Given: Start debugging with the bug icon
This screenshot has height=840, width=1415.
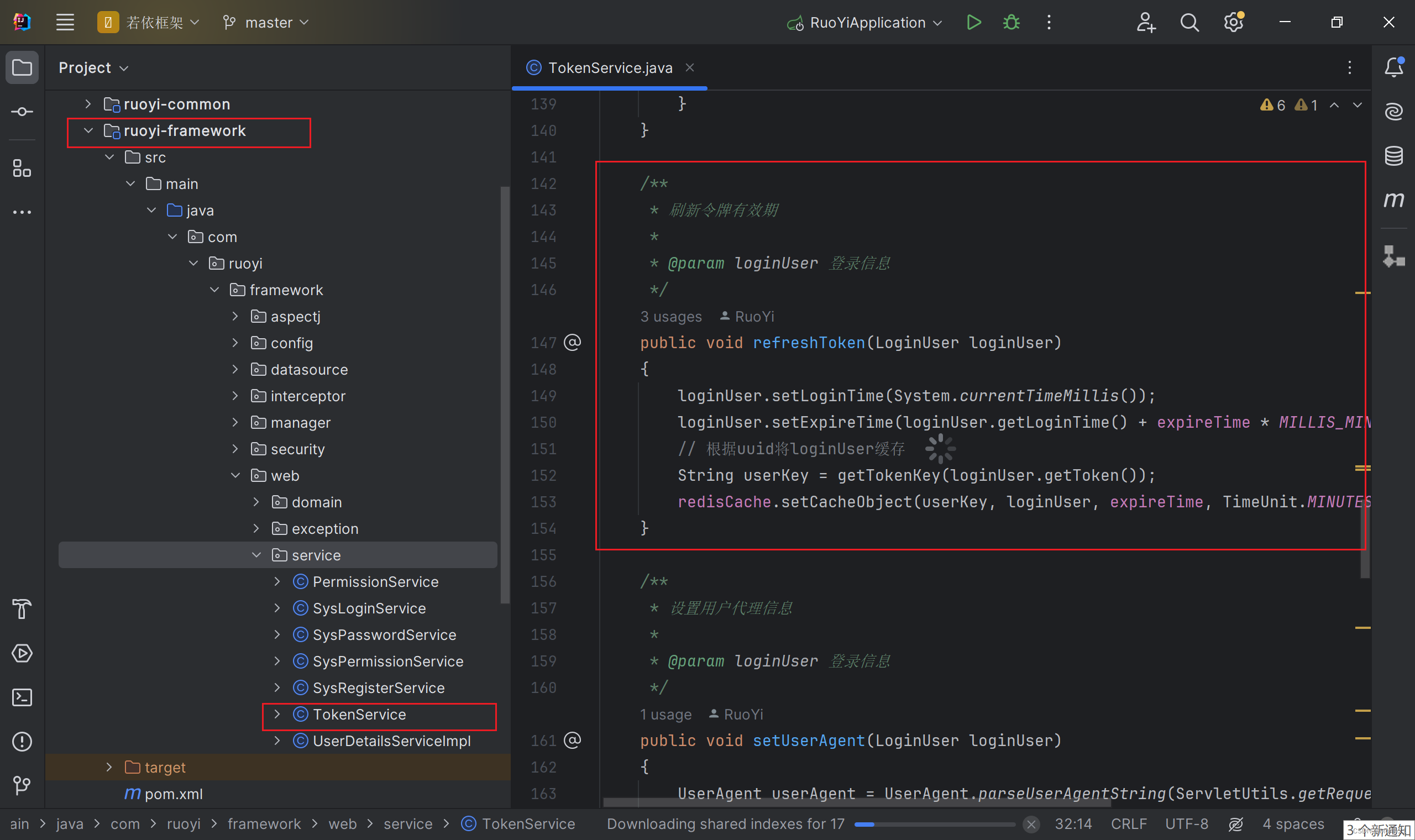Looking at the screenshot, I should pyautogui.click(x=1011, y=23).
